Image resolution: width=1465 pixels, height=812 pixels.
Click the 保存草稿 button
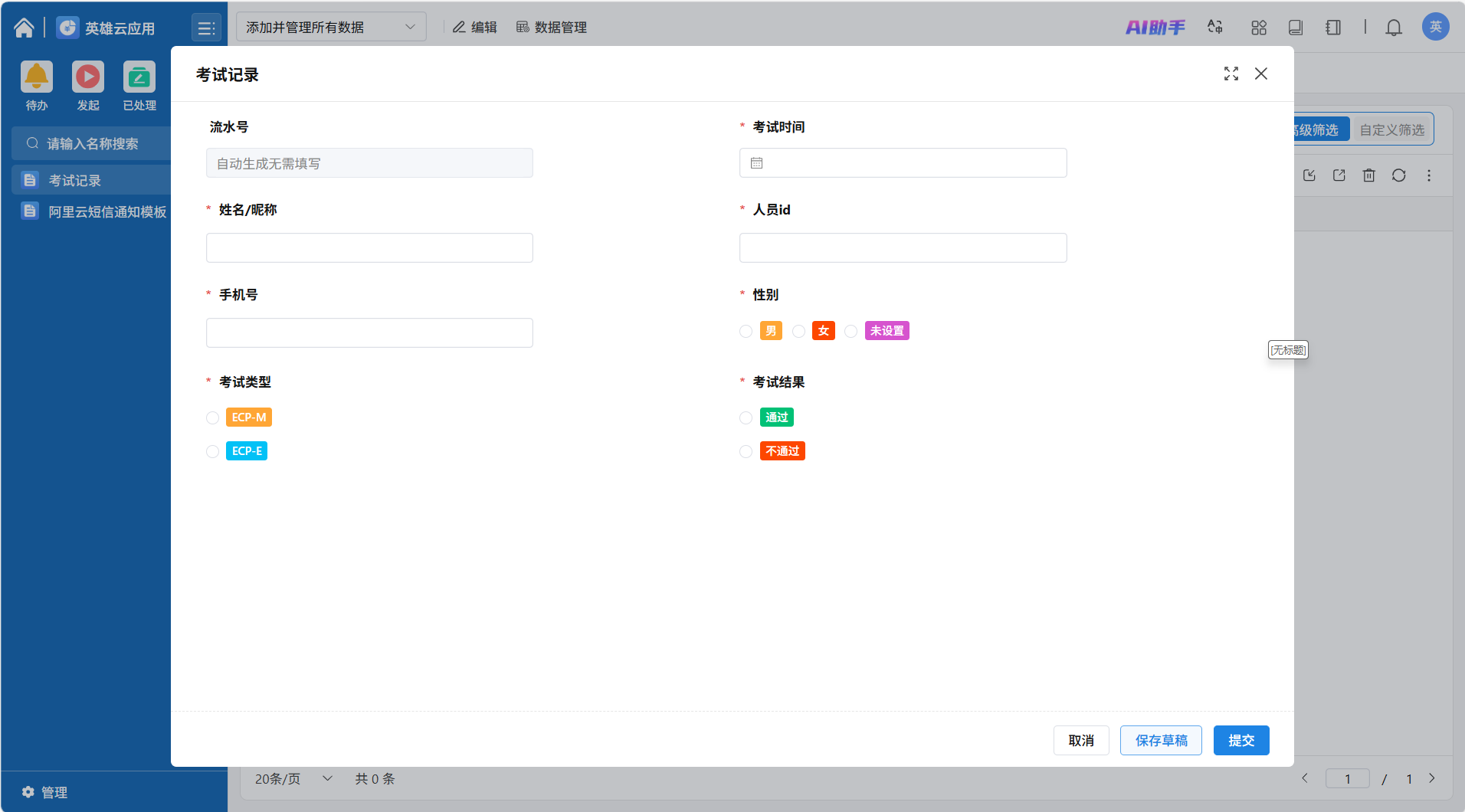(1160, 741)
